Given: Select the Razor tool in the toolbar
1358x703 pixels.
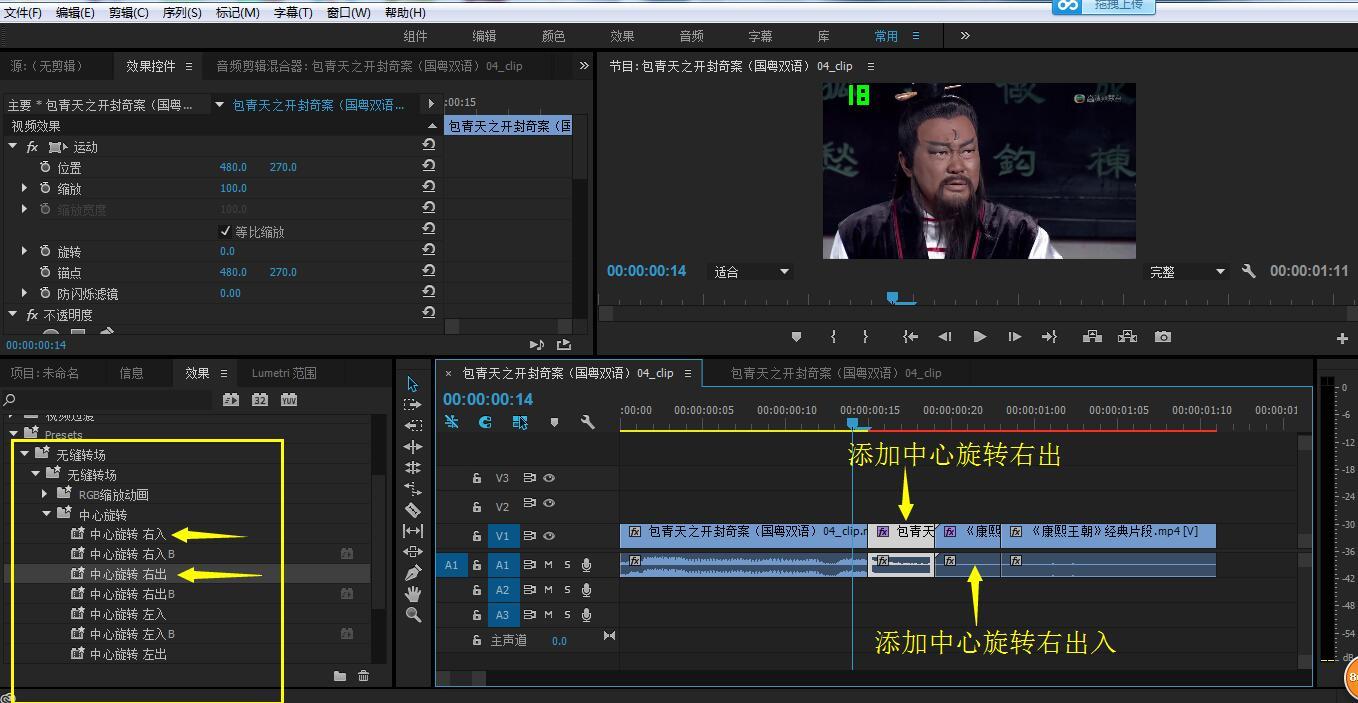Looking at the screenshot, I should pyautogui.click(x=413, y=510).
